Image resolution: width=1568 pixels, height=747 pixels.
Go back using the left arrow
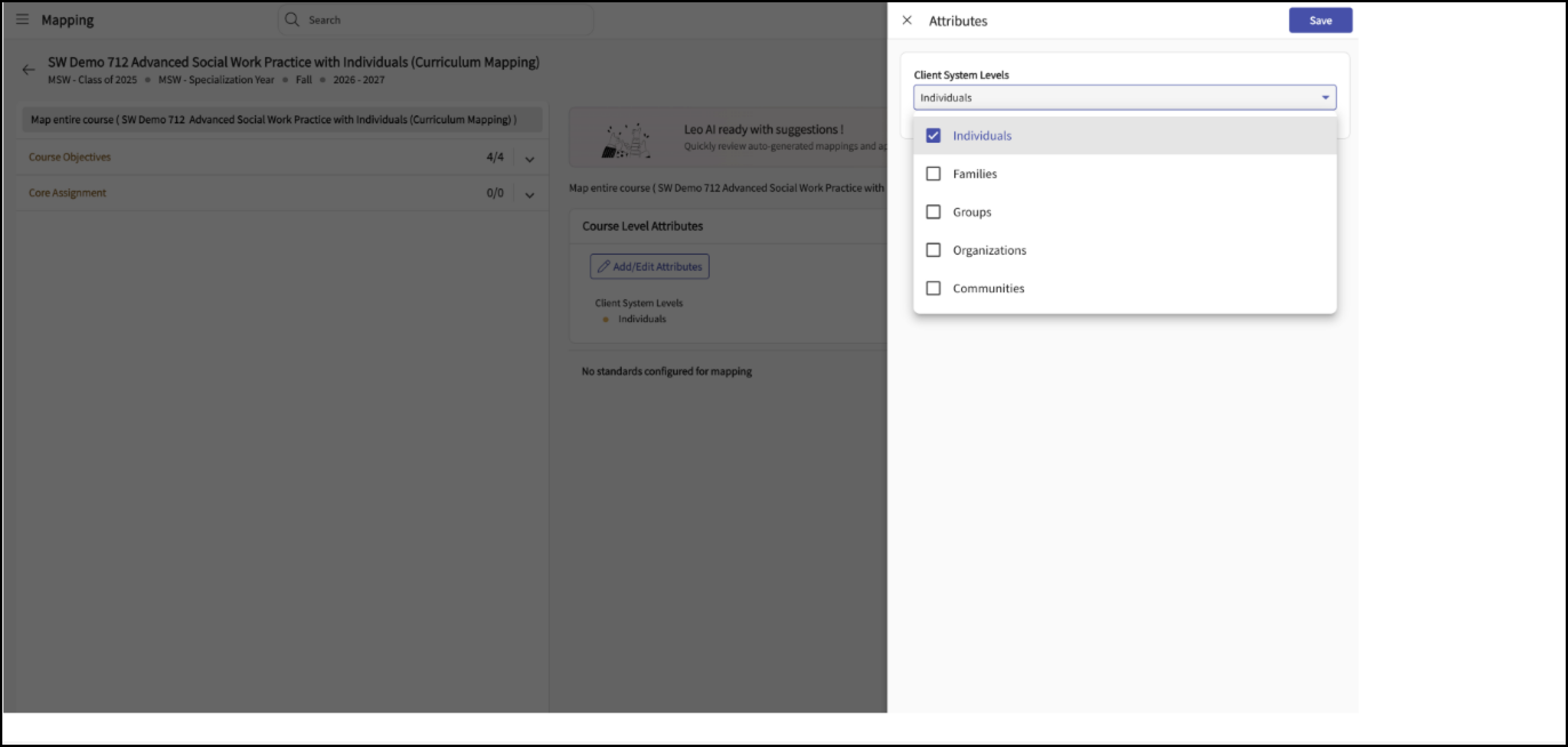pos(28,70)
